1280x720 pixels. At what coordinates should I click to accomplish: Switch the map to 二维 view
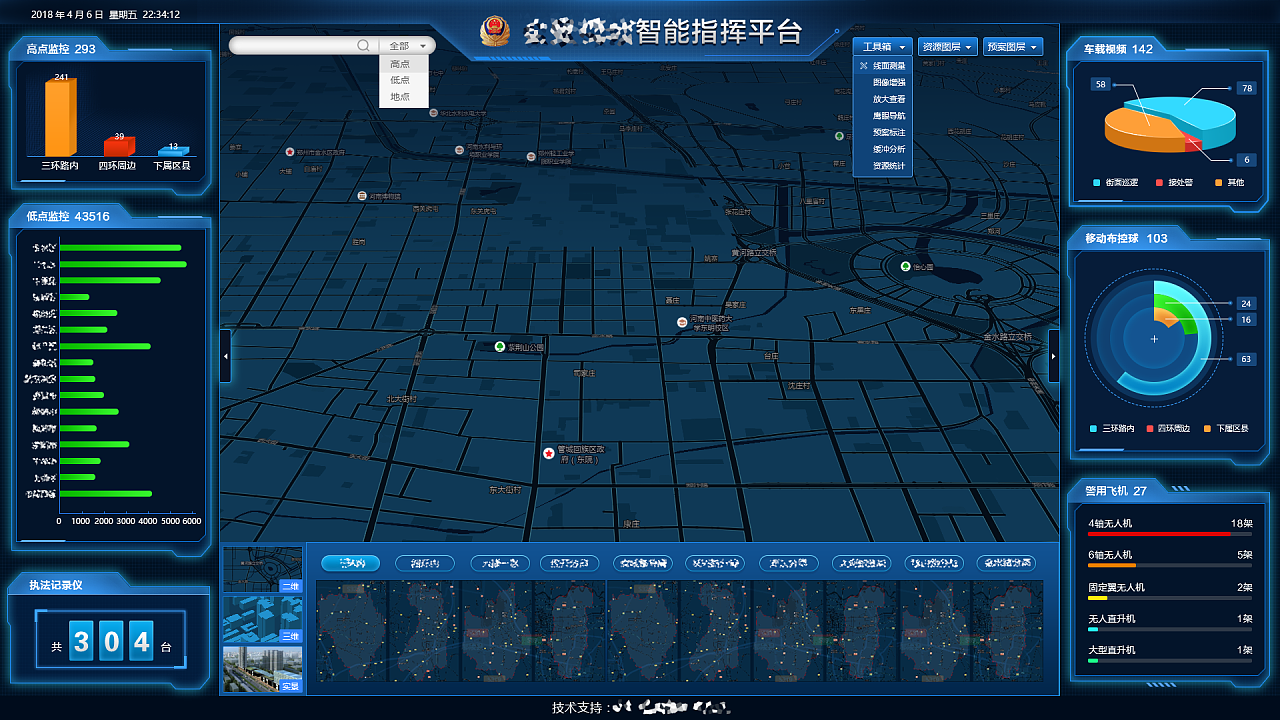[263, 570]
